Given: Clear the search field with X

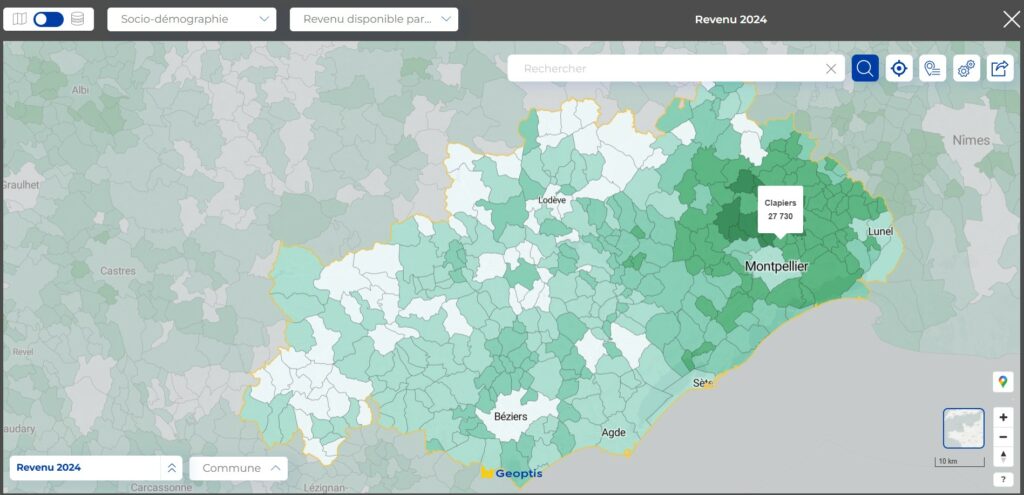Looking at the screenshot, I should point(831,69).
